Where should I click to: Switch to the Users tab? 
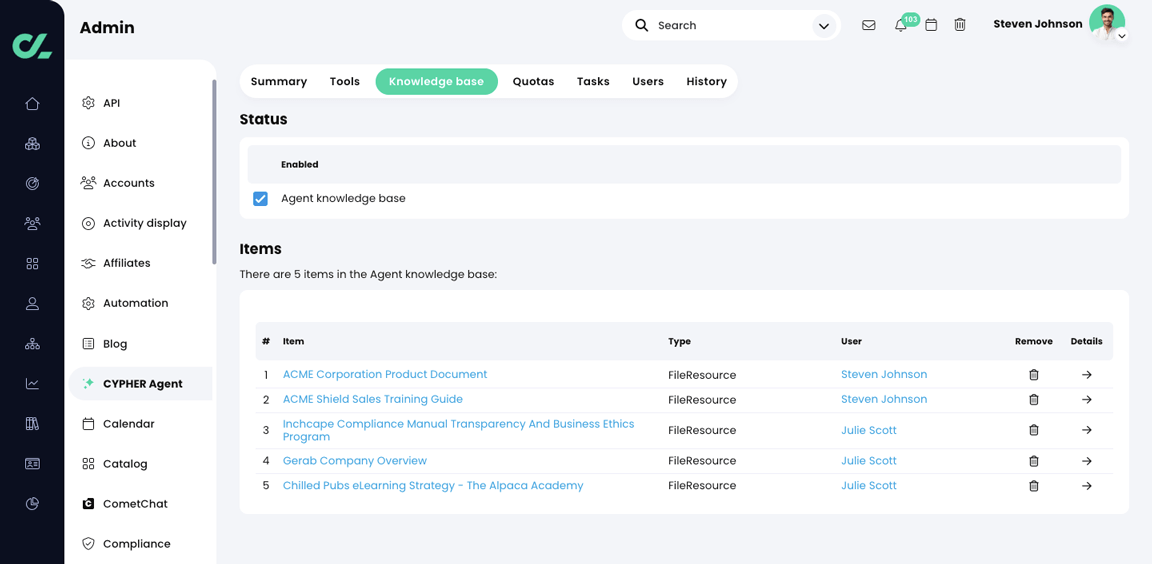648,82
